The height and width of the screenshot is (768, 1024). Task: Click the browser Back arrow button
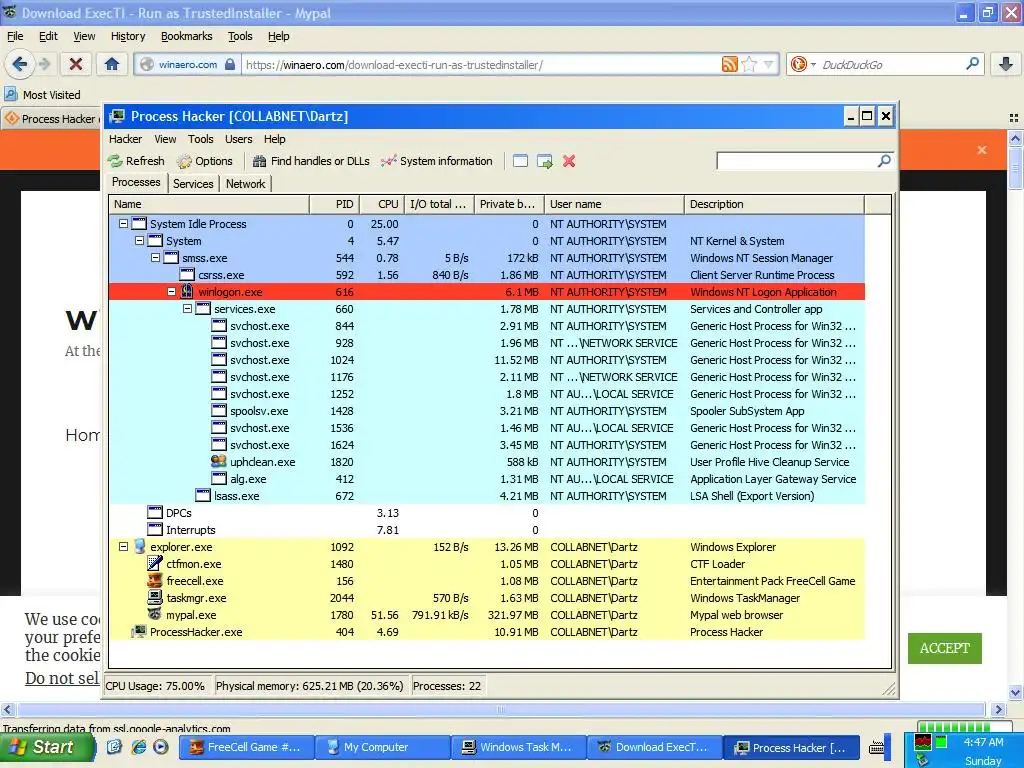click(20, 64)
